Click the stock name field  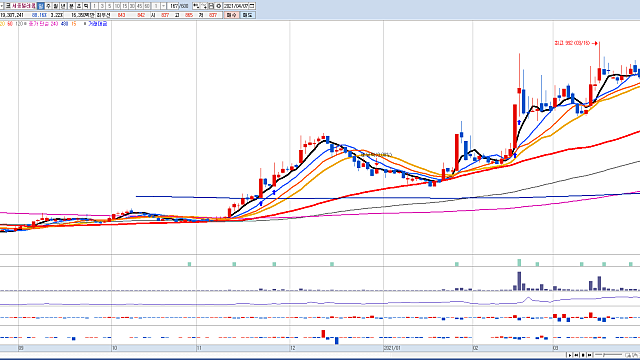23,6
